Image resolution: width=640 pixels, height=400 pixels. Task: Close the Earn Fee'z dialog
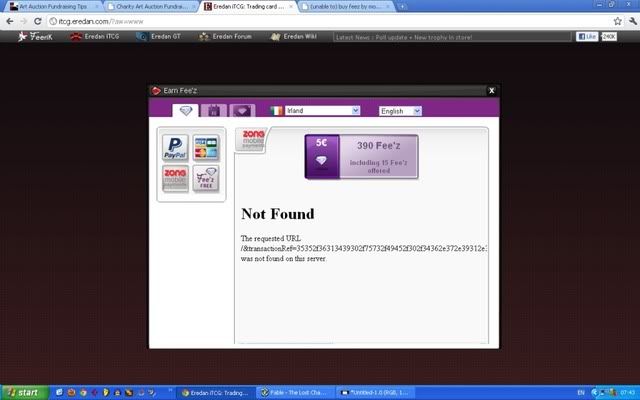[491, 91]
